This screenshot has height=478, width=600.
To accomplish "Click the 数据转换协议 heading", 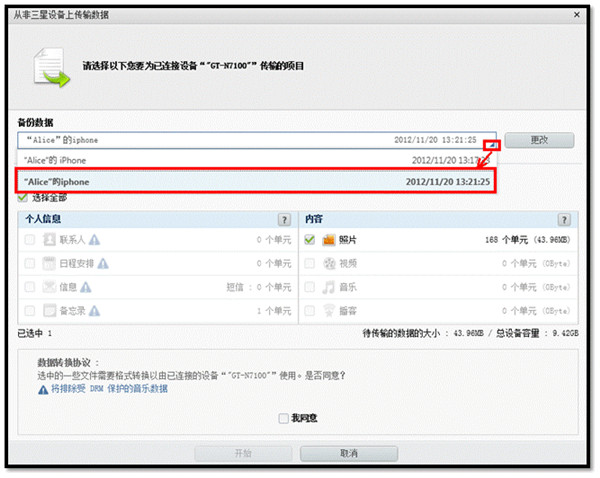I will [68, 362].
